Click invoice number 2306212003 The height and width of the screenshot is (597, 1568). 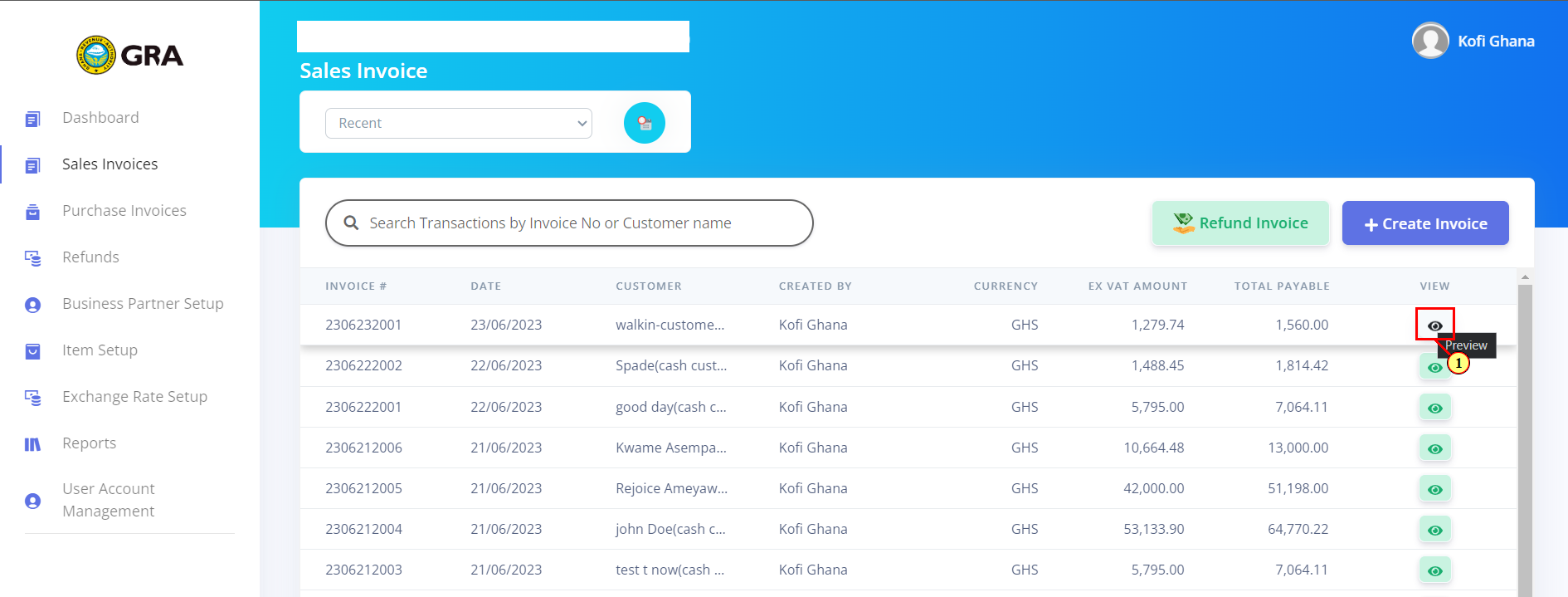(x=363, y=570)
